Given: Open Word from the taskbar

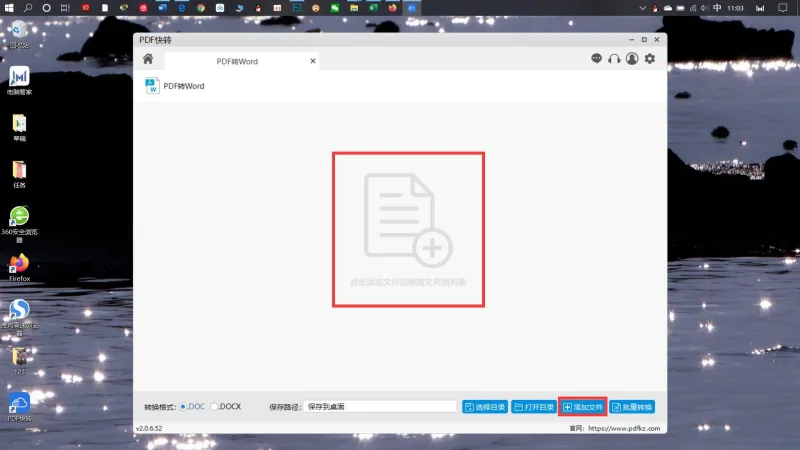Looking at the screenshot, I should coord(162,8).
